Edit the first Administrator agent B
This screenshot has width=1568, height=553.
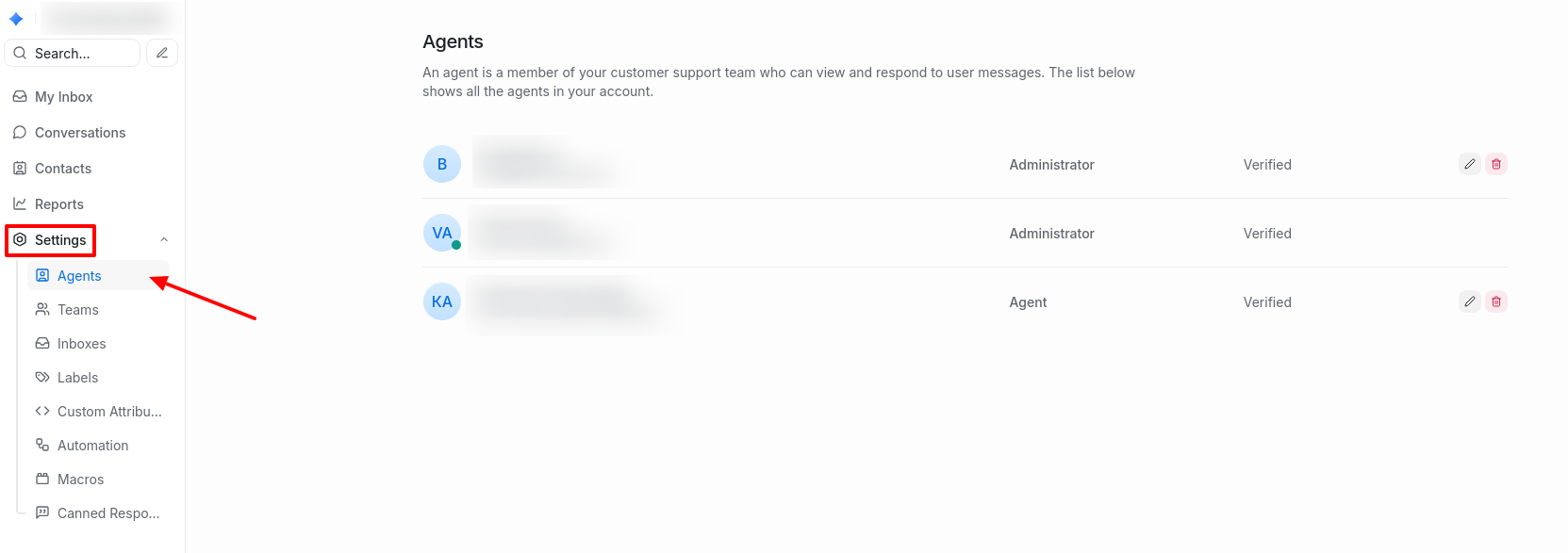pyautogui.click(x=1469, y=164)
